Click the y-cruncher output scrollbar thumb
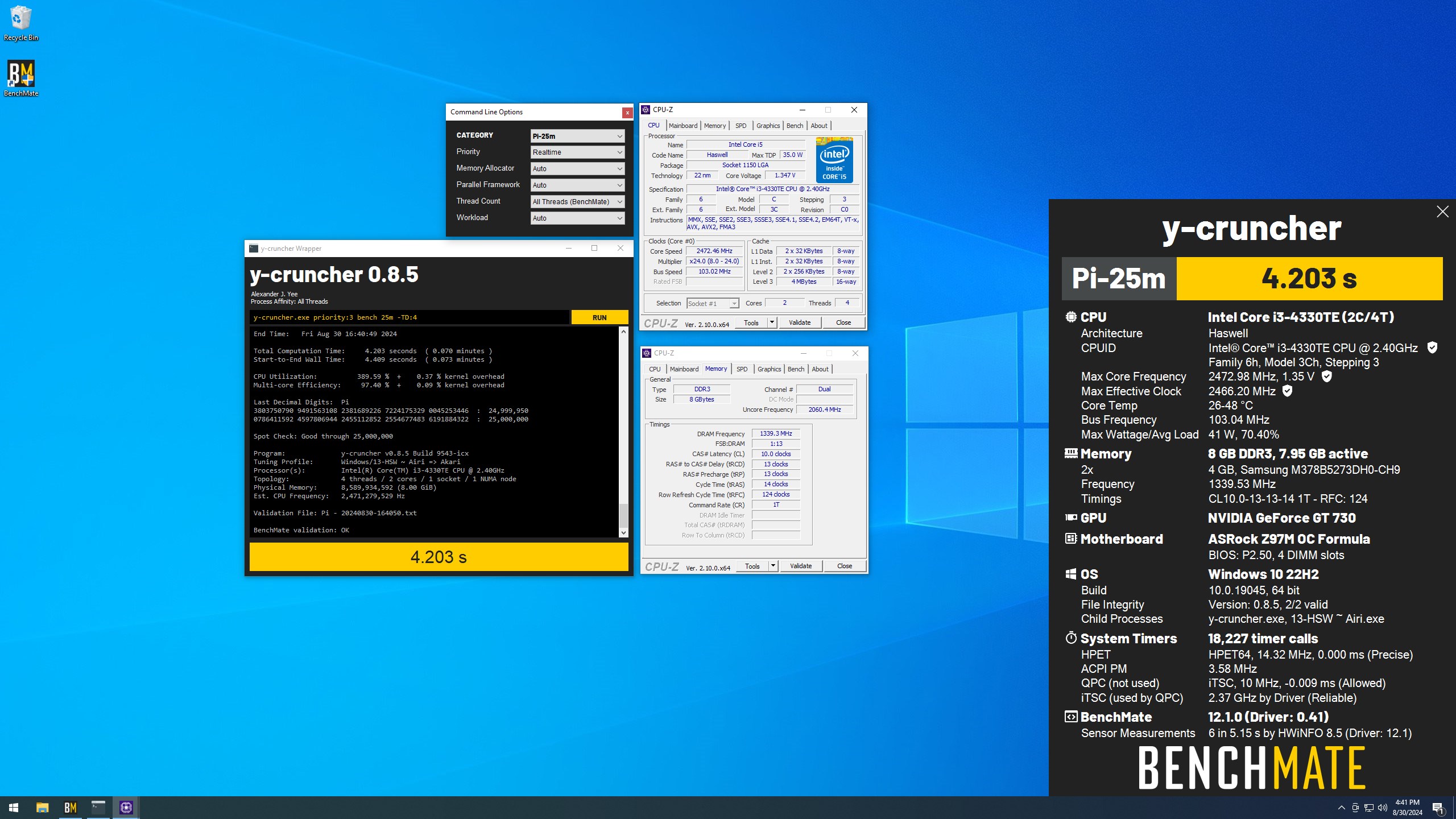The image size is (1456, 819). (x=623, y=516)
